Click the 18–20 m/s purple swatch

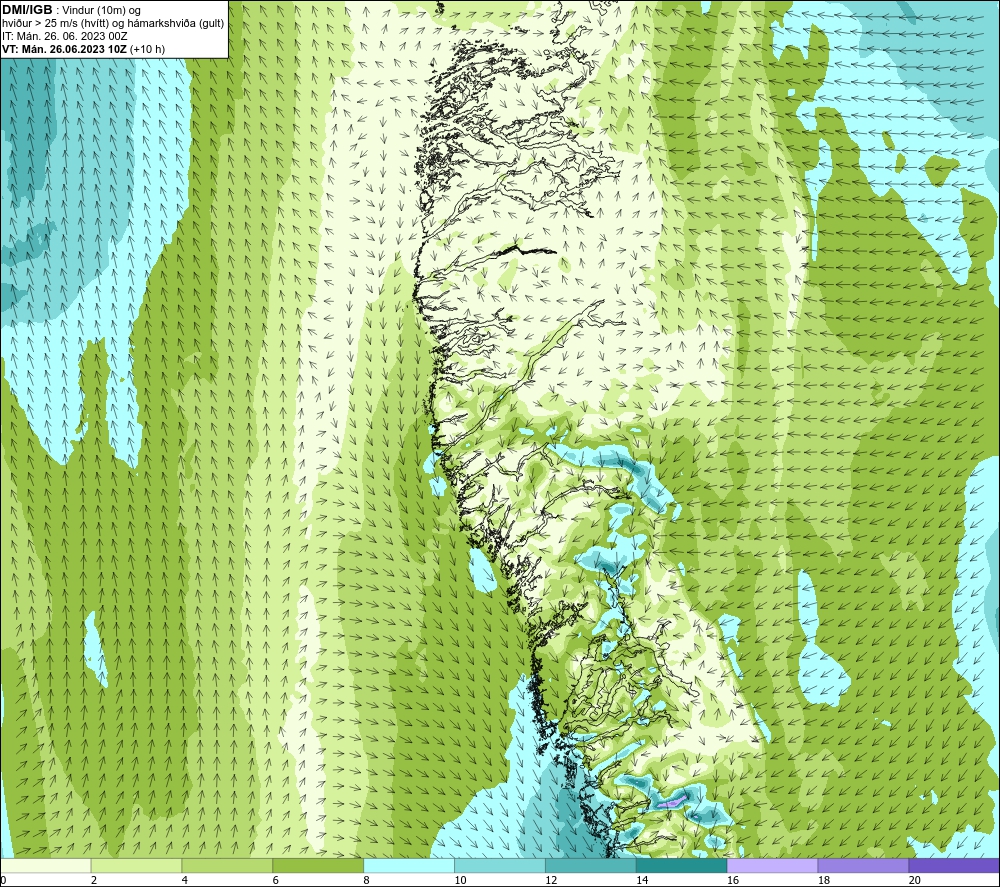click(x=864, y=865)
